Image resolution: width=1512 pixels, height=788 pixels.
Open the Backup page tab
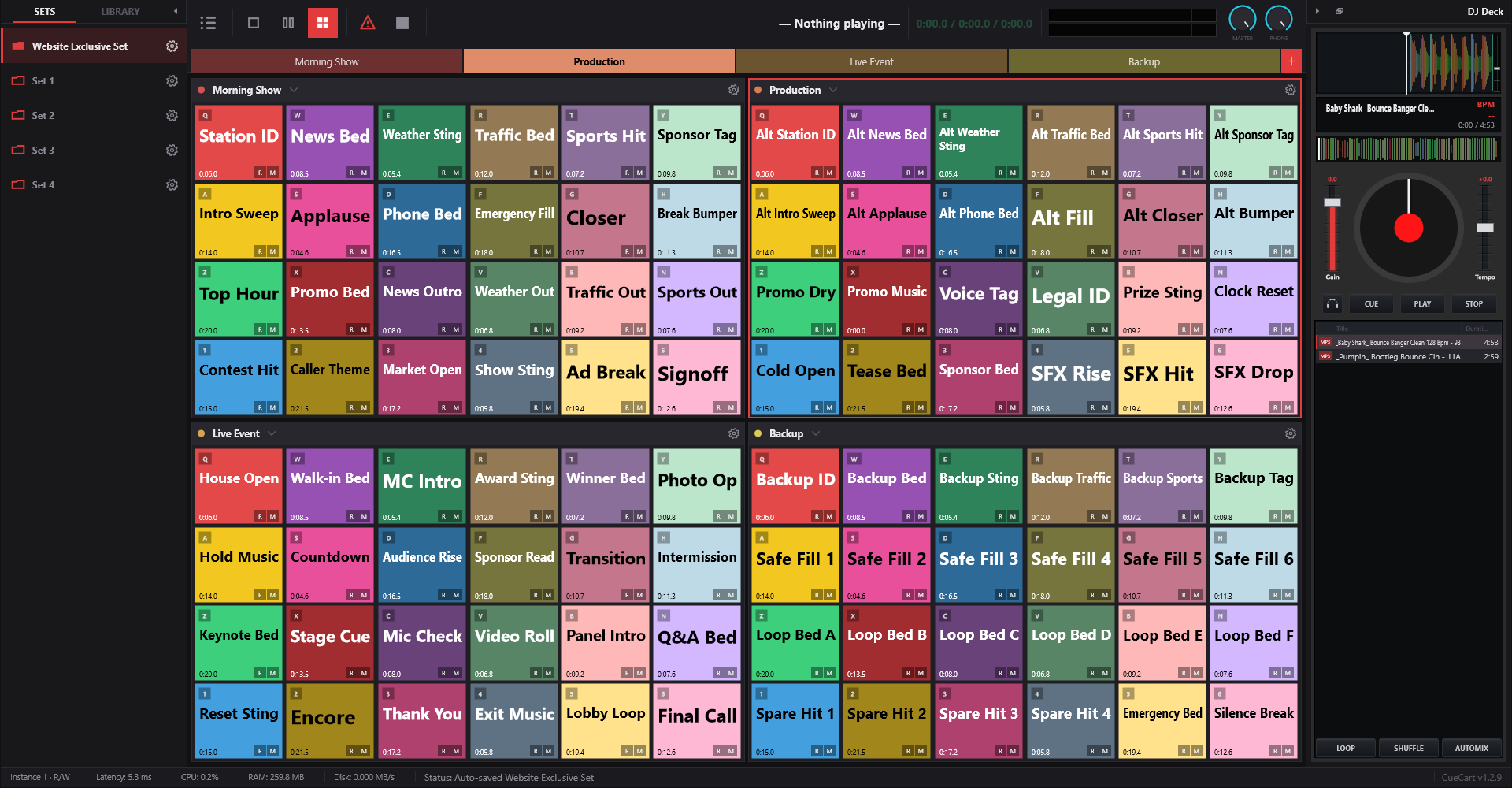pyautogui.click(x=1144, y=61)
